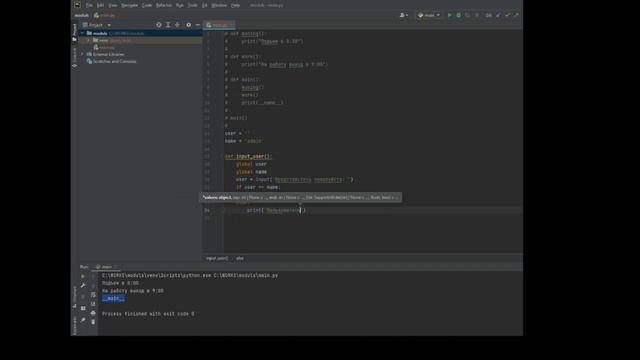This screenshot has height=360, width=640.
Task: Open the View menu
Action: [113, 5]
